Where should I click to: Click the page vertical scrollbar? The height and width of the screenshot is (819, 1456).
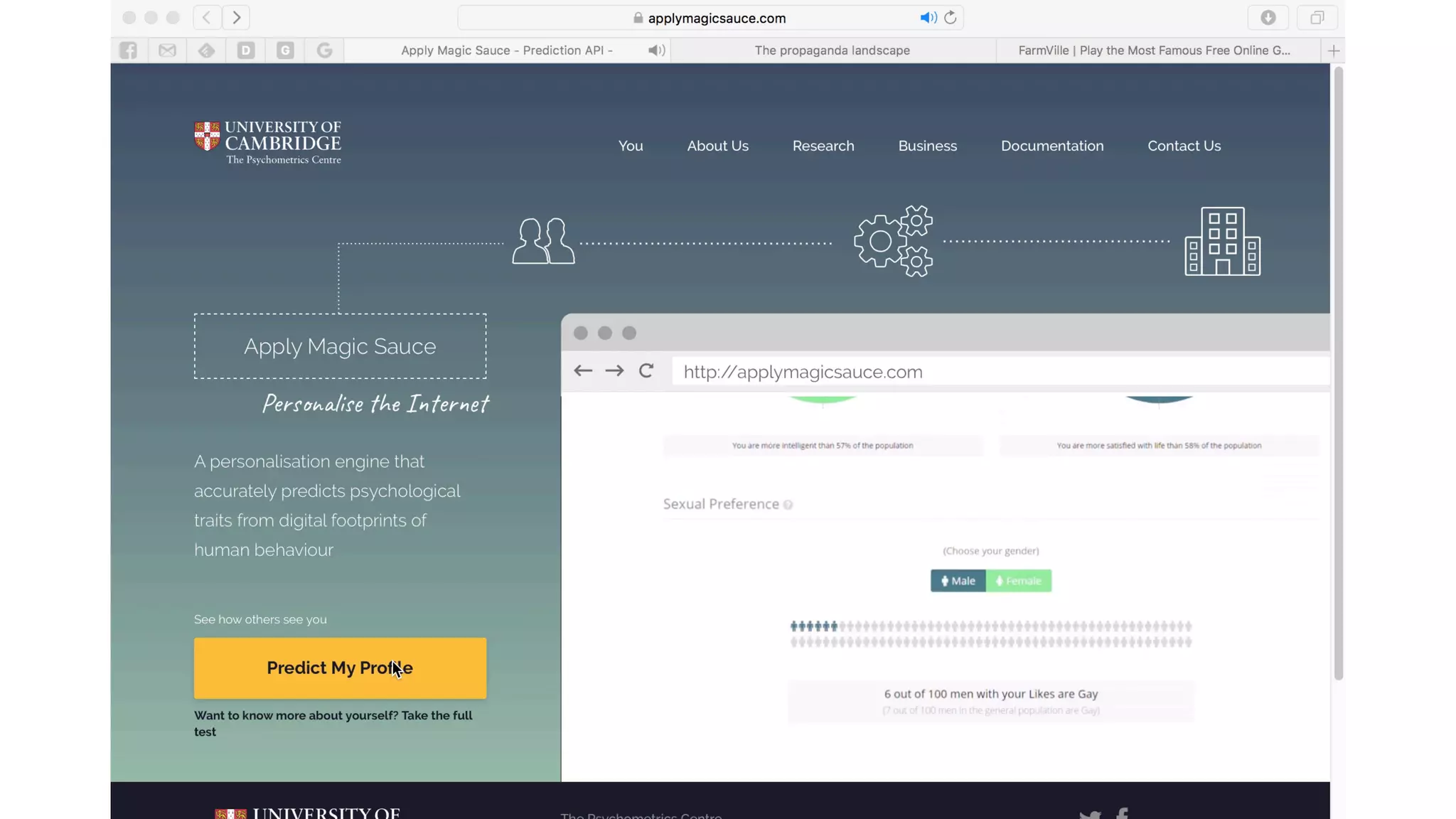click(1338, 370)
